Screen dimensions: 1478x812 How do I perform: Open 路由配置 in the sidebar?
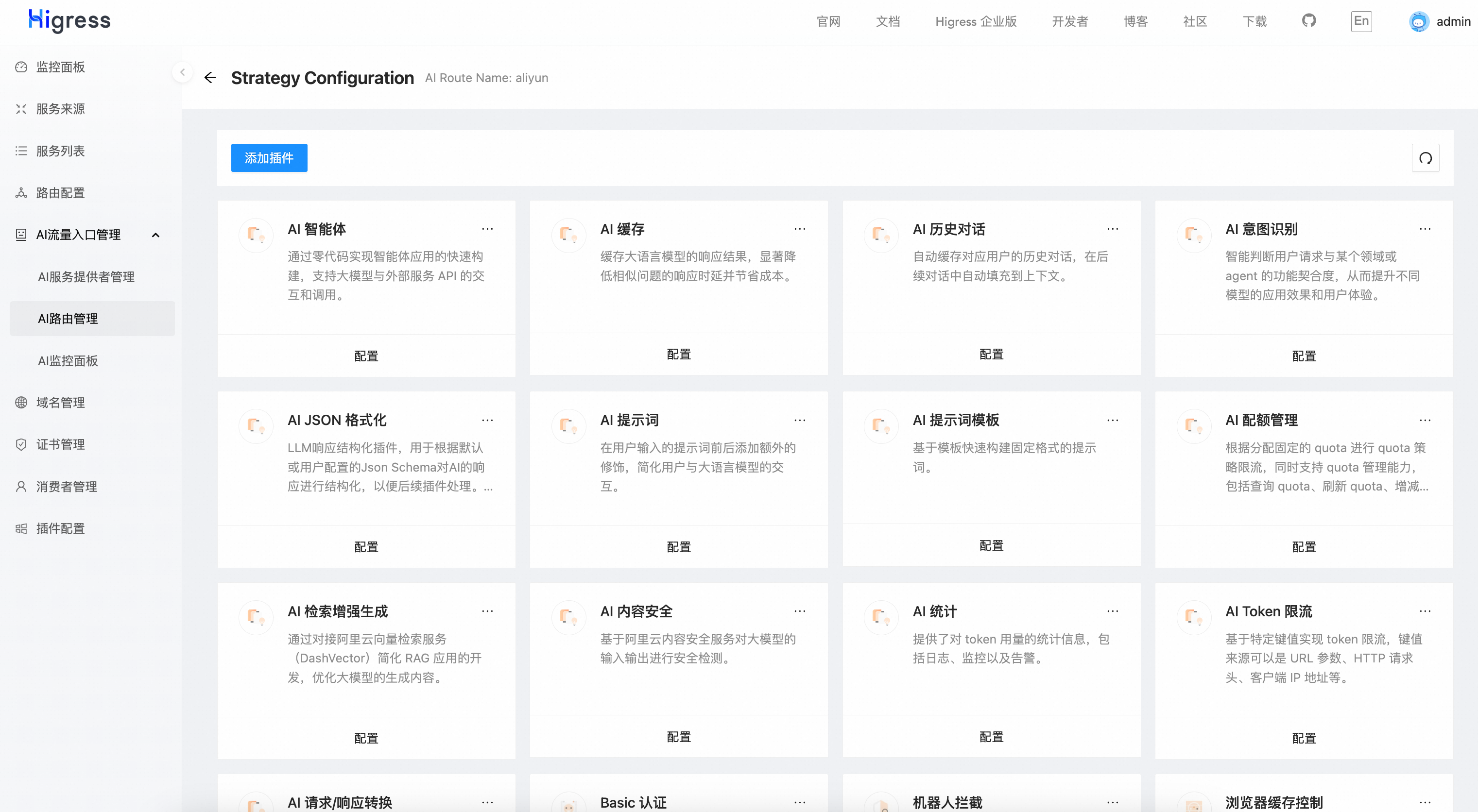coord(60,193)
